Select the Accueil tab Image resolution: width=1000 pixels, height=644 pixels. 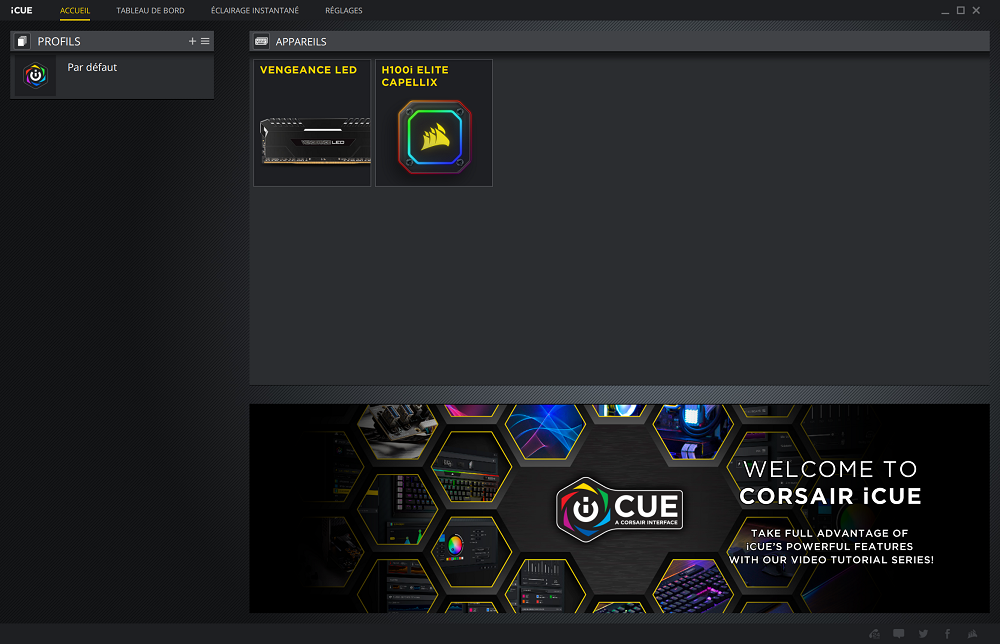75,10
